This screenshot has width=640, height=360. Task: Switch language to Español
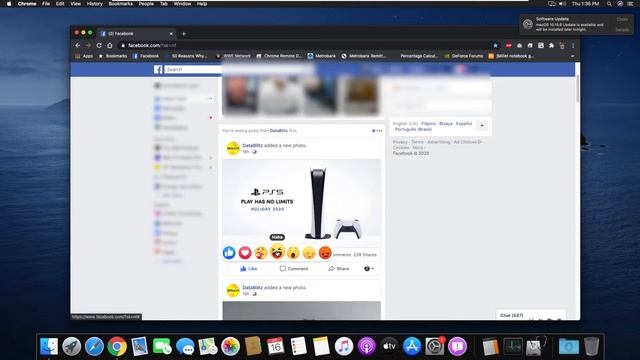pyautogui.click(x=464, y=124)
